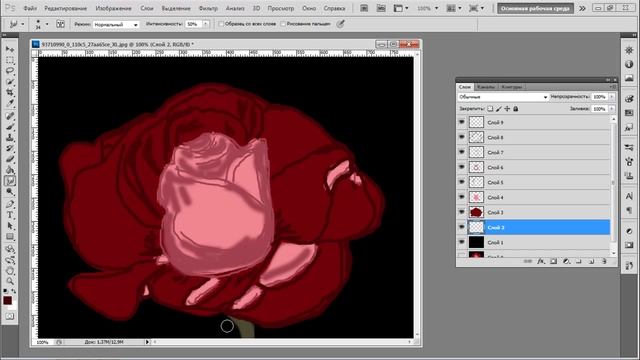The height and width of the screenshot is (360, 640).
Task: Hide layer Слой 8
Action: pyautogui.click(x=462, y=137)
